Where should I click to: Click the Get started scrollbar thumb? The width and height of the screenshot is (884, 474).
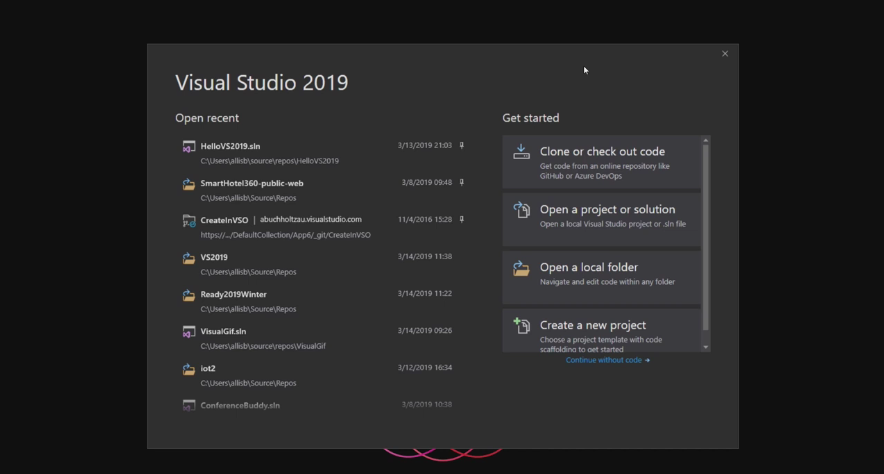point(705,237)
